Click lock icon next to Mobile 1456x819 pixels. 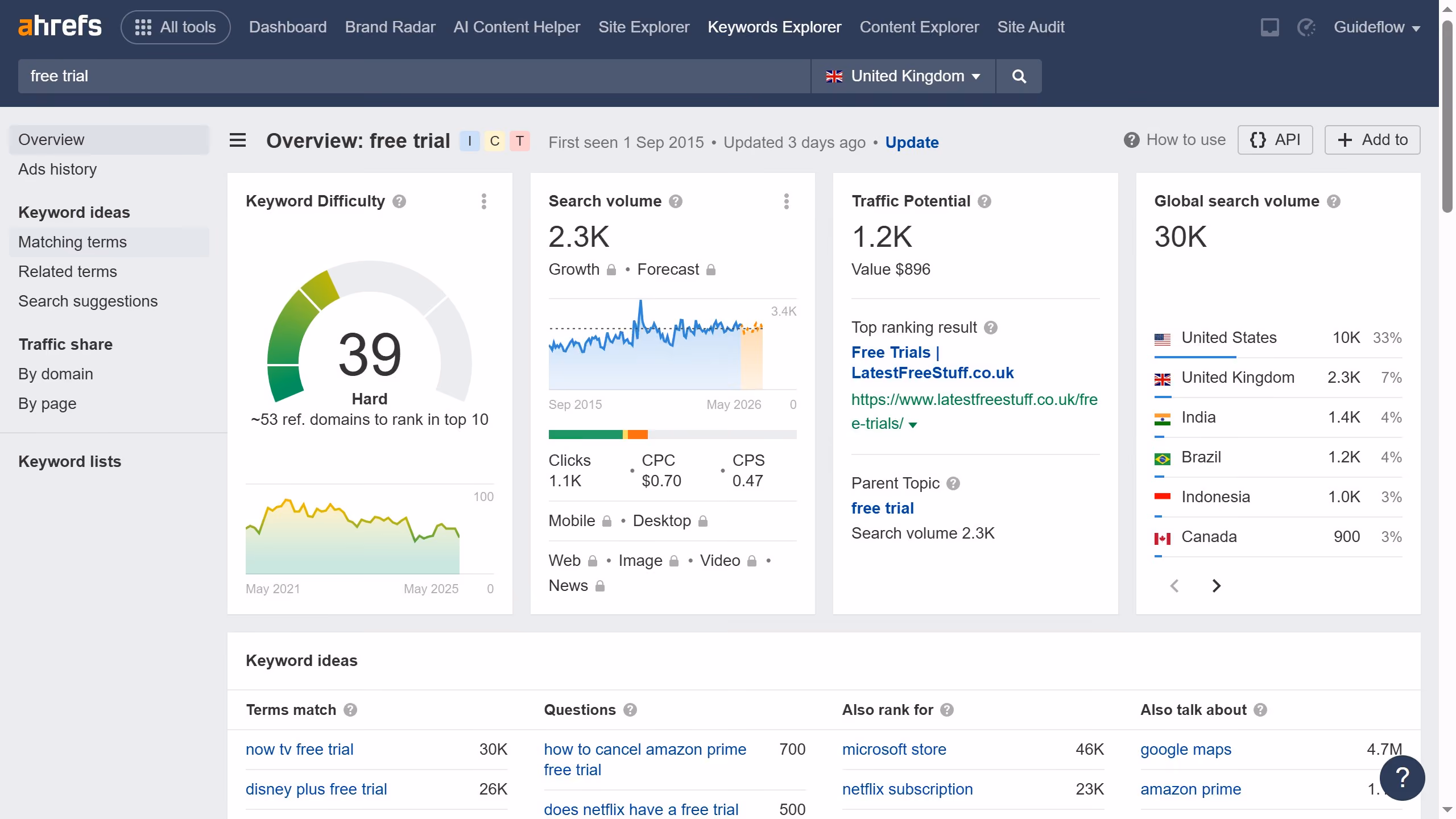tap(607, 521)
